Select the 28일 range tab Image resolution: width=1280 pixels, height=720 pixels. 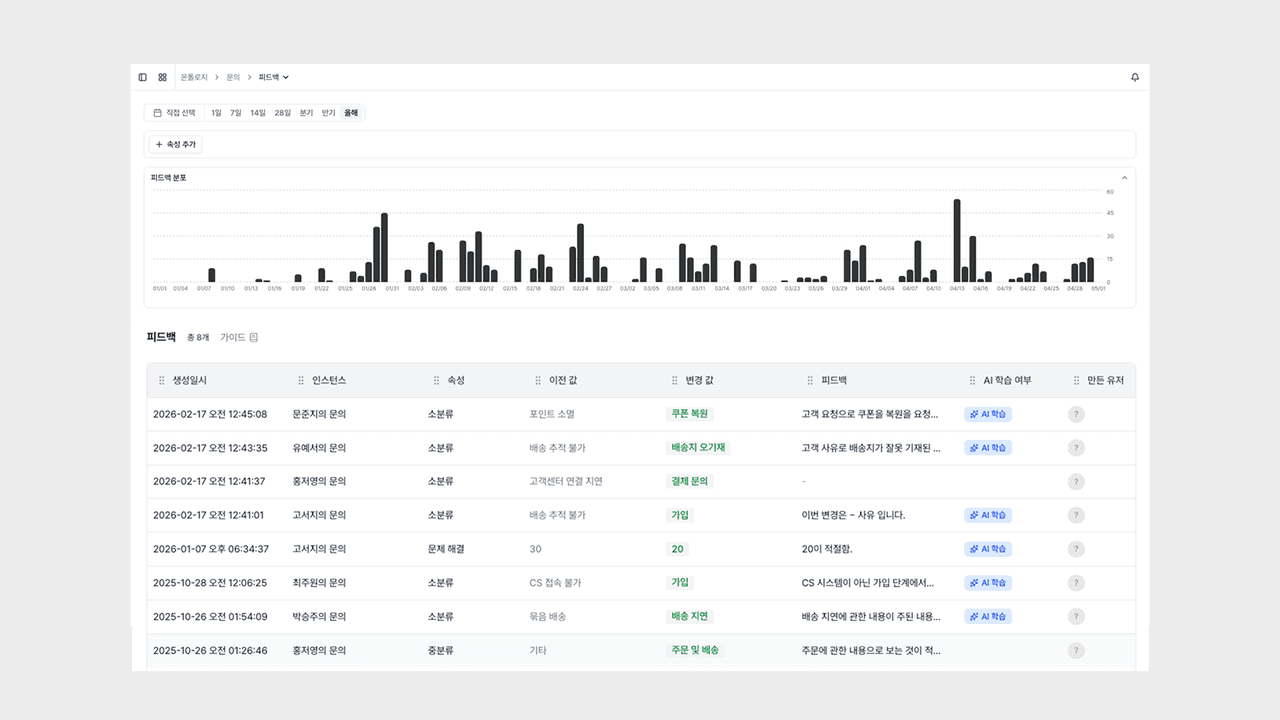pos(282,113)
